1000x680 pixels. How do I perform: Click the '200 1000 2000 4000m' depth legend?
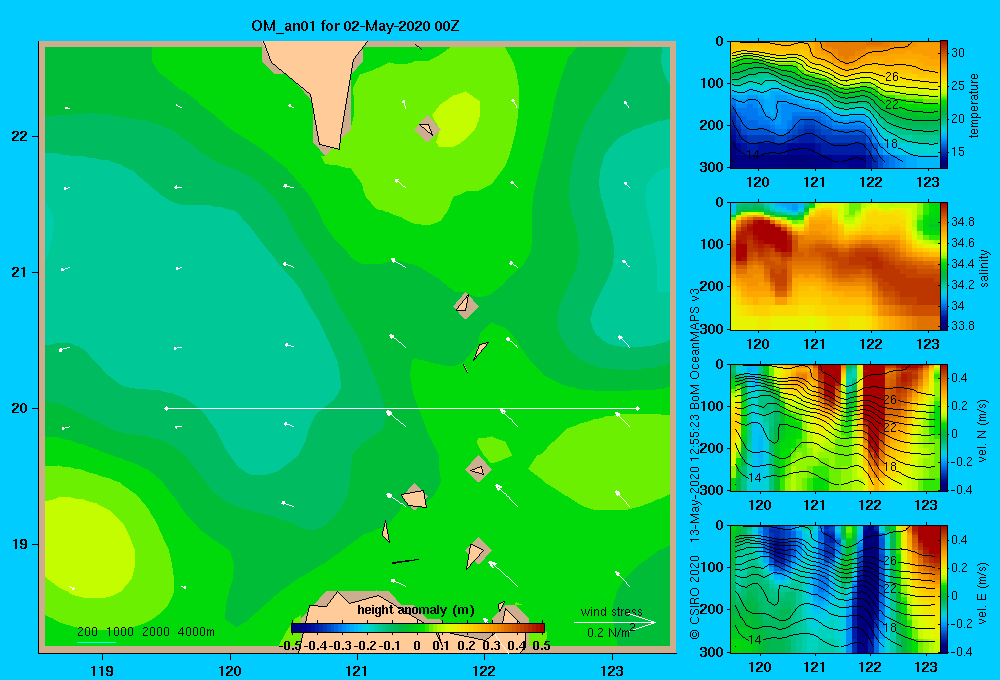coord(145,632)
